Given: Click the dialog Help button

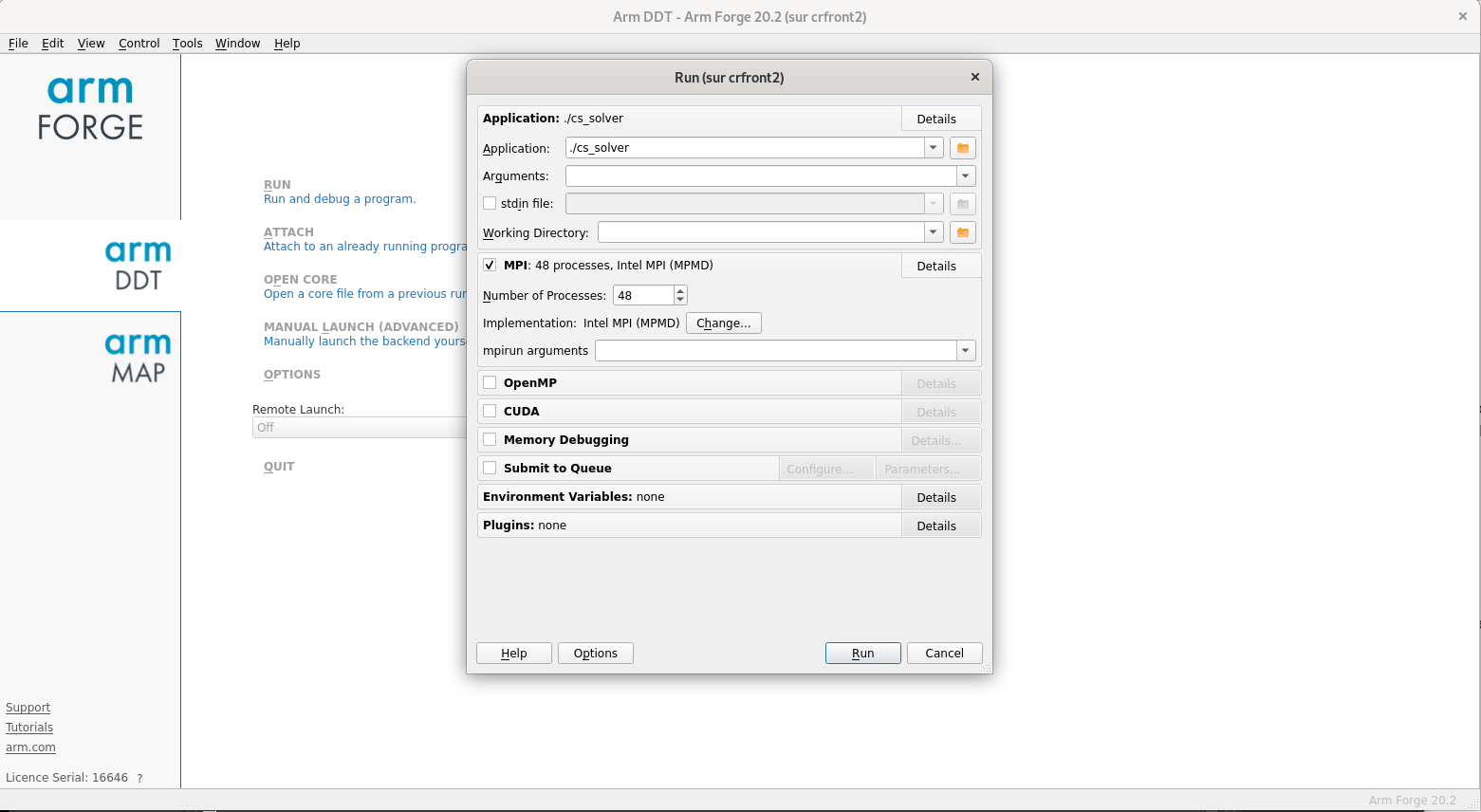Looking at the screenshot, I should [x=513, y=654].
